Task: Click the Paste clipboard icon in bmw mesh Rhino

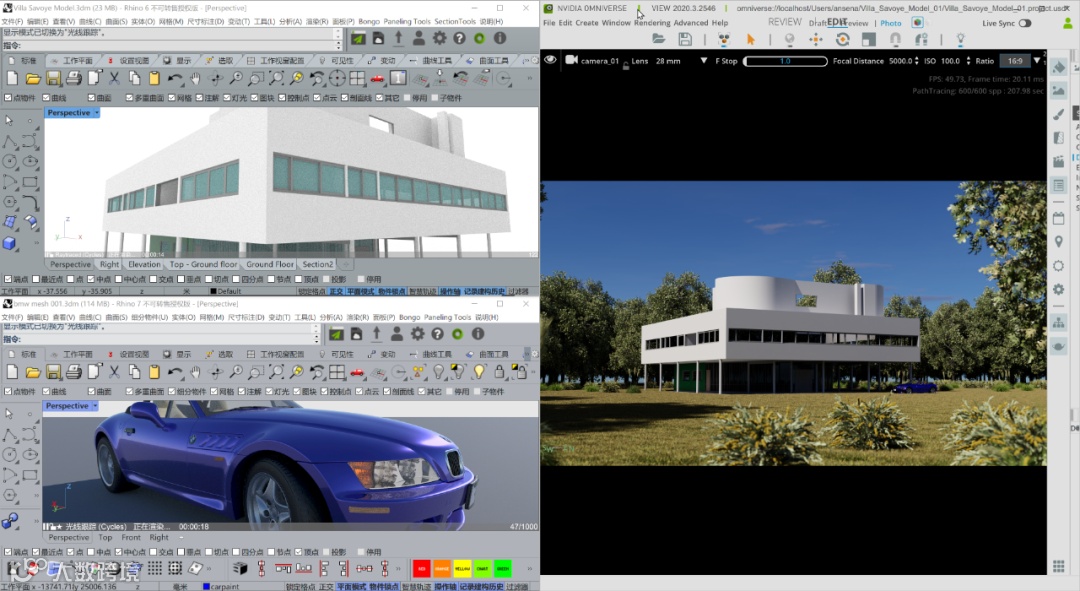Action: 154,373
